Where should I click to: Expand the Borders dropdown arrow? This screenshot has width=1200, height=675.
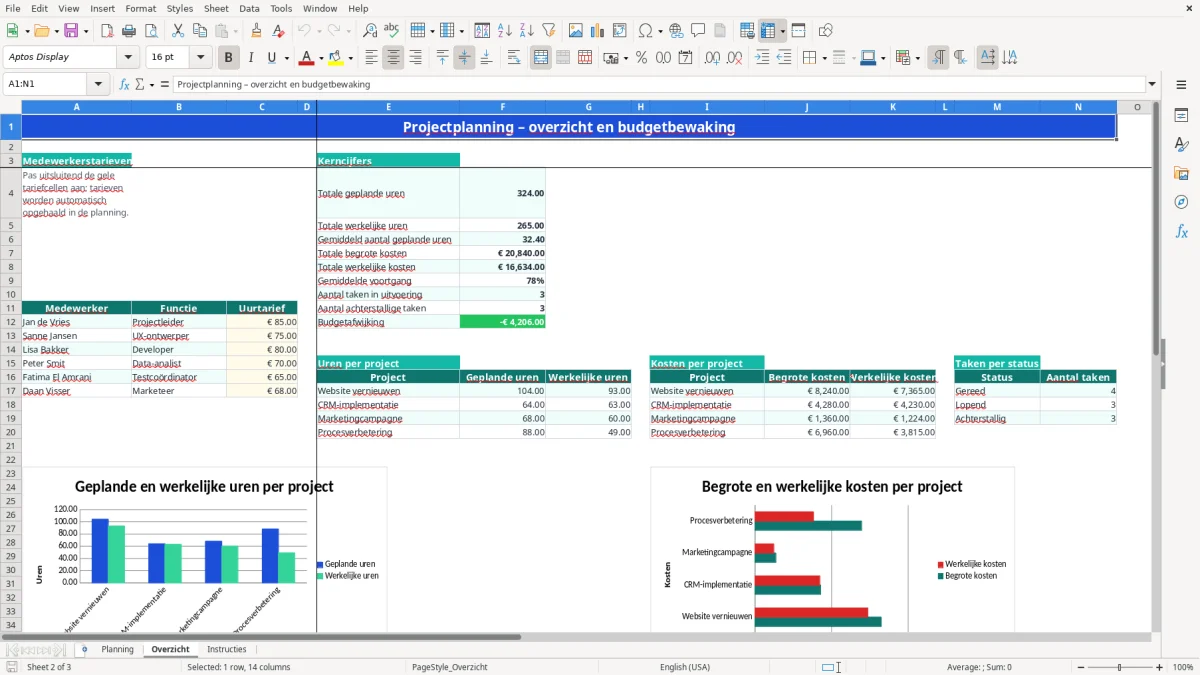point(824,58)
